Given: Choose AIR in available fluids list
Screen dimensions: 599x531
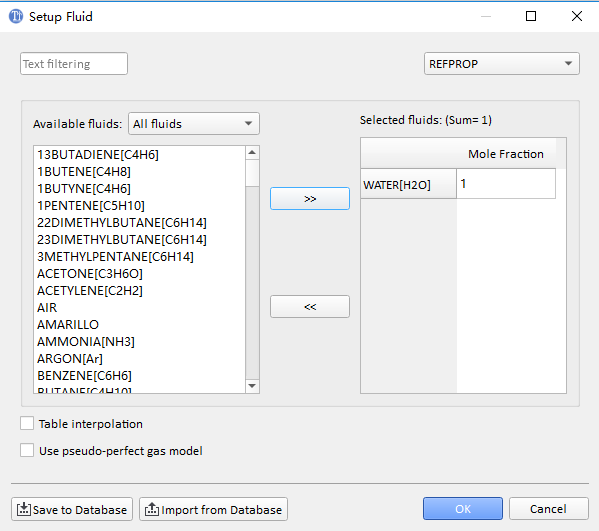Looking at the screenshot, I should pos(47,308).
